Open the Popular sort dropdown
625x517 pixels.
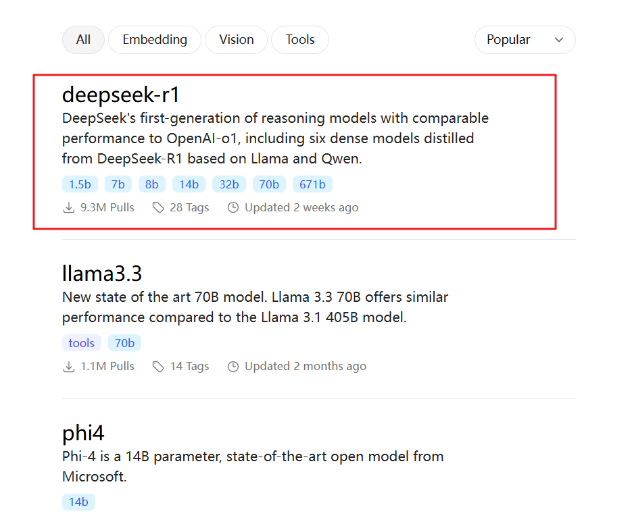click(524, 40)
